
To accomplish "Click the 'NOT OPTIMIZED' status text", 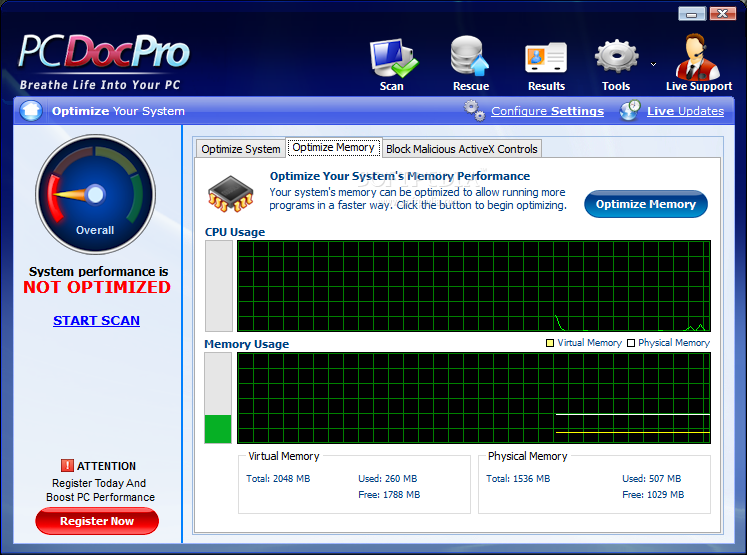I will click(97, 287).
